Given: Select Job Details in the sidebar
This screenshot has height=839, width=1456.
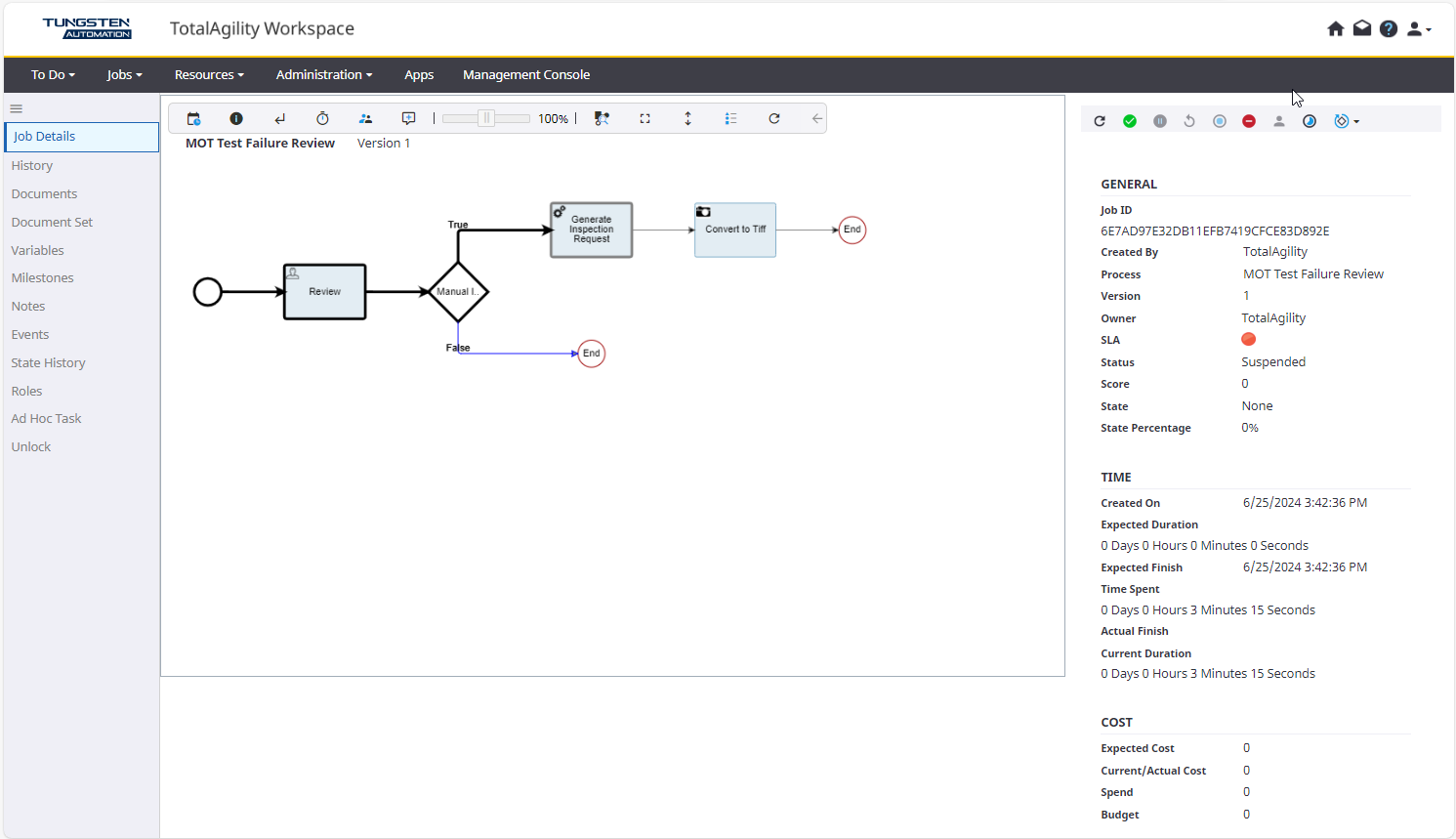Looking at the screenshot, I should [x=82, y=137].
